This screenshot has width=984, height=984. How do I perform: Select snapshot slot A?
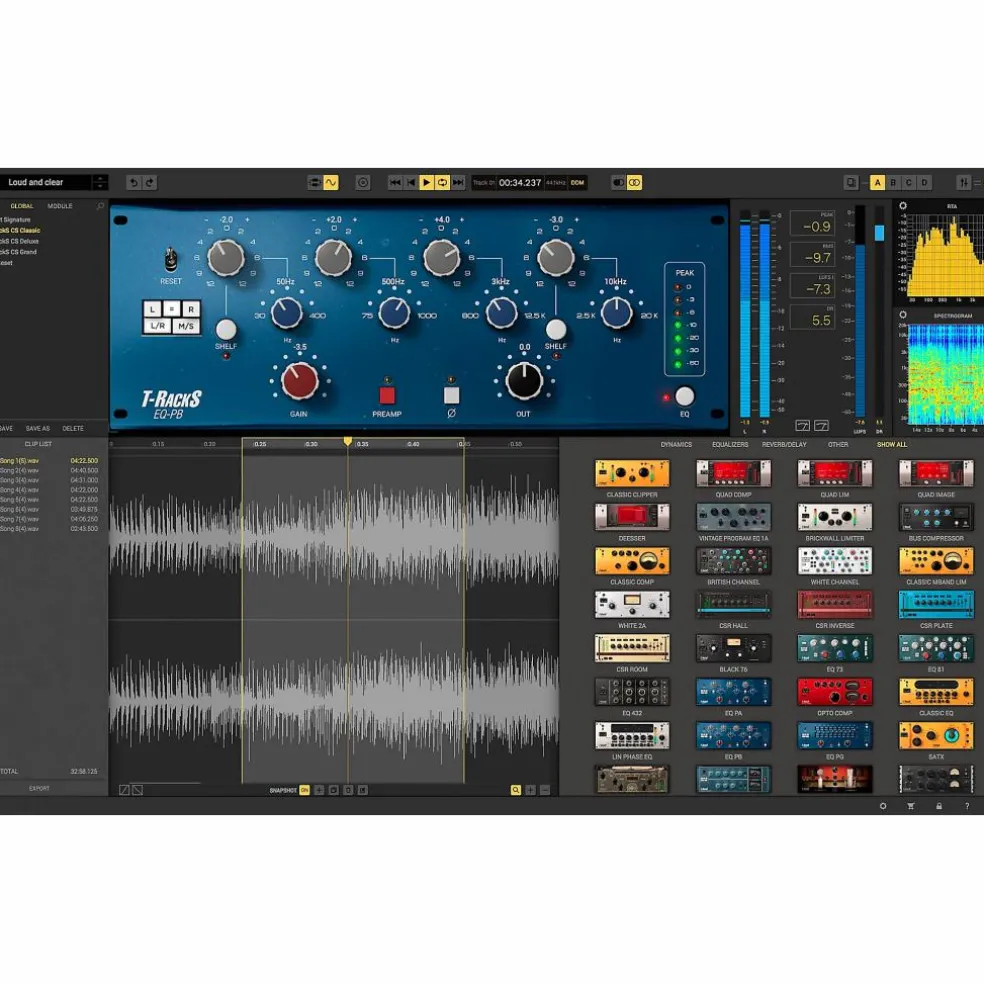[x=877, y=183]
